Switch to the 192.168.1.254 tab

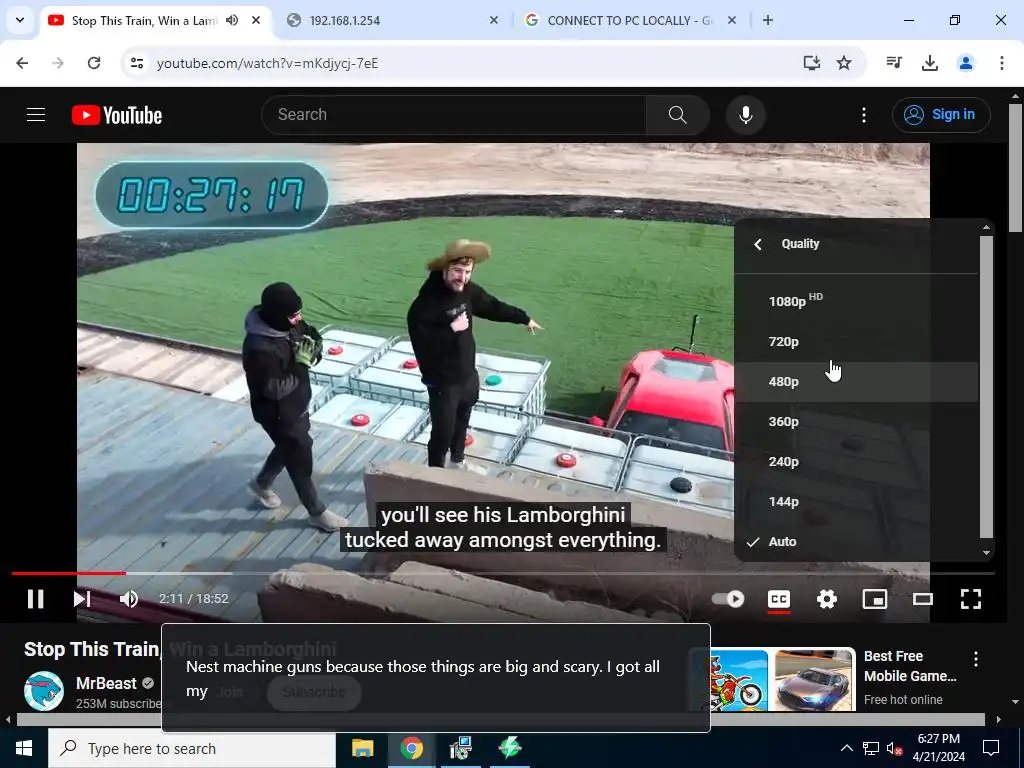(392, 20)
